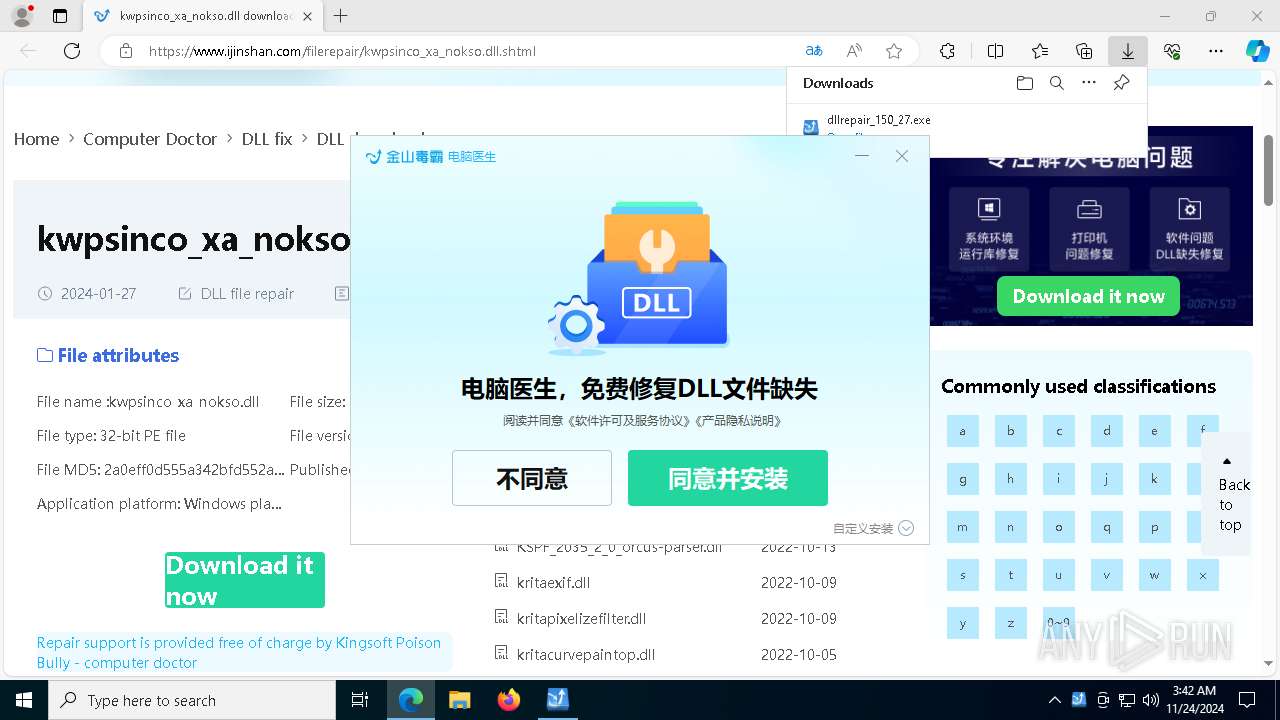Toggle split screen icon

tap(995, 51)
